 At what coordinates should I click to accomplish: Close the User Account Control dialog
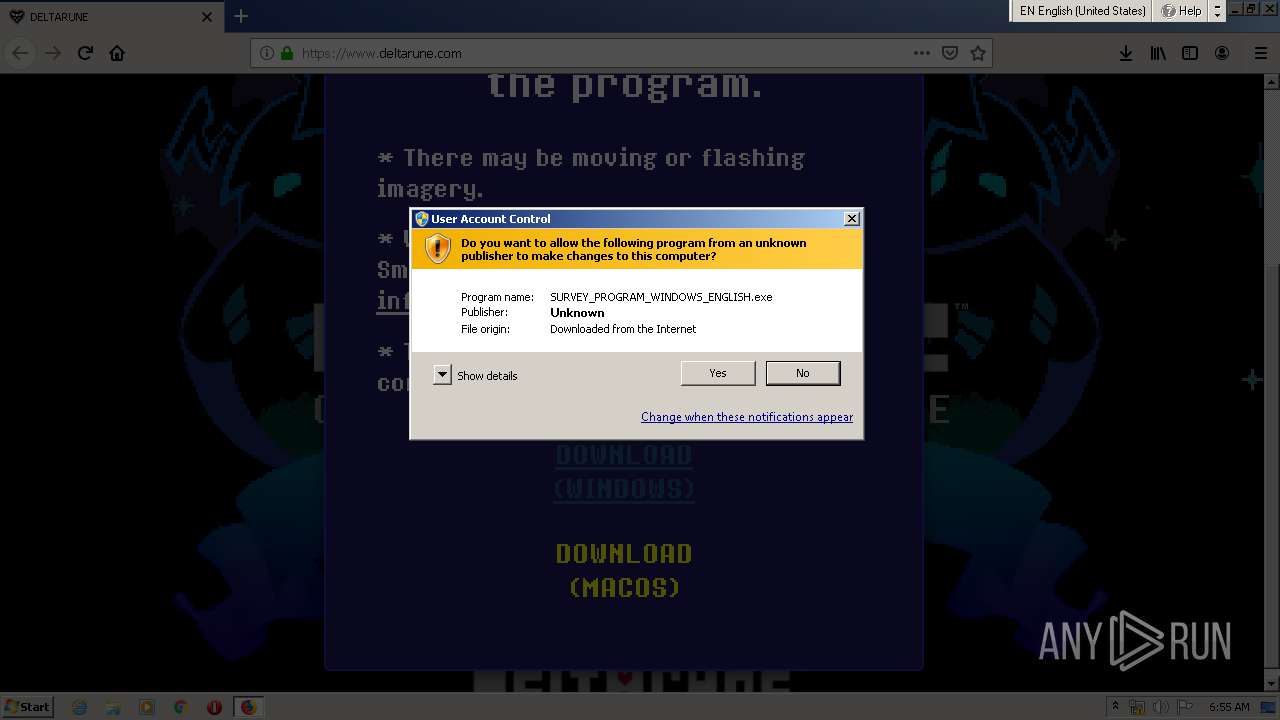tap(852, 218)
